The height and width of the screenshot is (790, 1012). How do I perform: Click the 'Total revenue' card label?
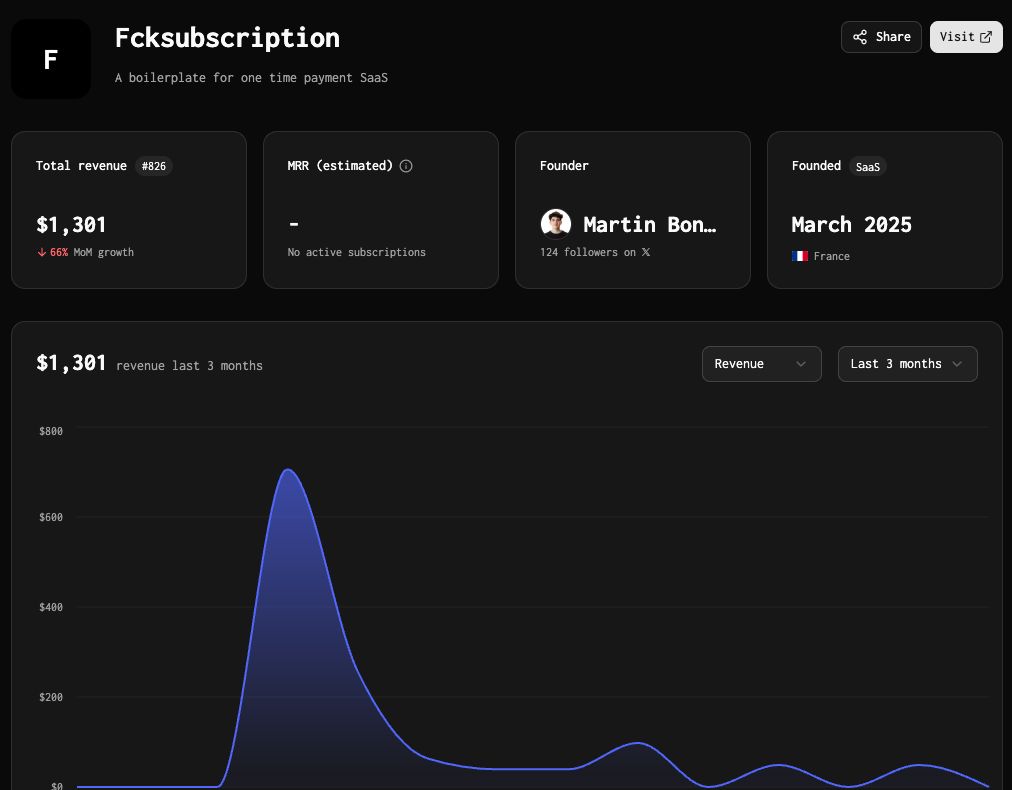[x=81, y=166]
